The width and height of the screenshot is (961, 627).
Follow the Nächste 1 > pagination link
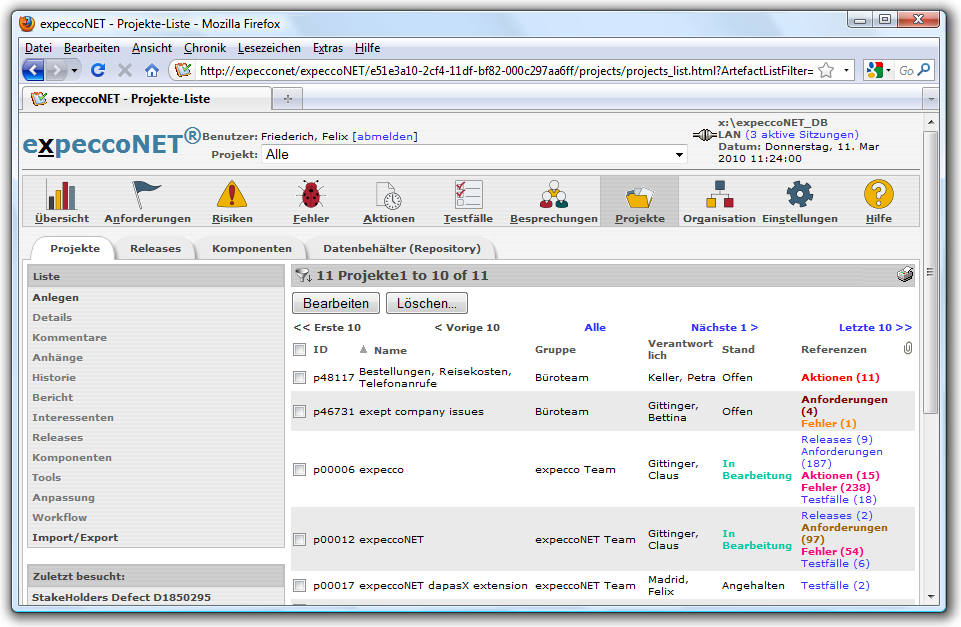[724, 328]
